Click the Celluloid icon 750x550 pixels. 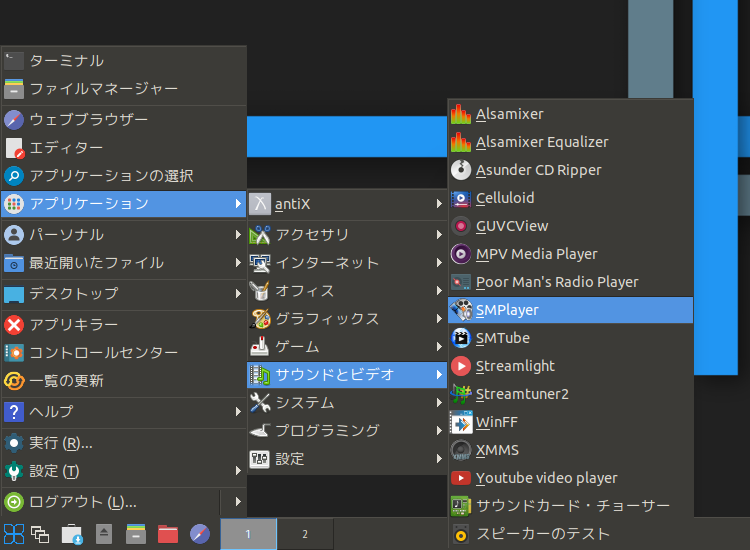pos(461,198)
